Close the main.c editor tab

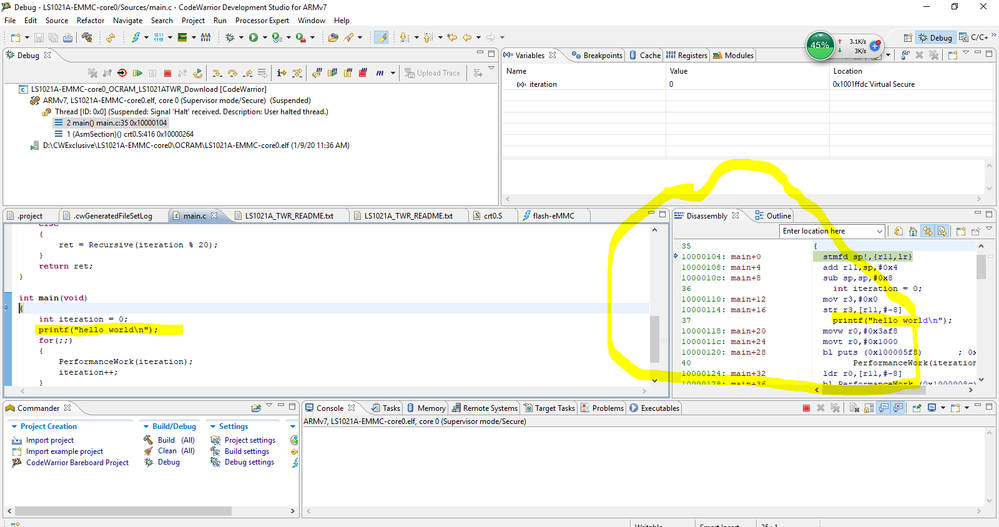pos(214,216)
